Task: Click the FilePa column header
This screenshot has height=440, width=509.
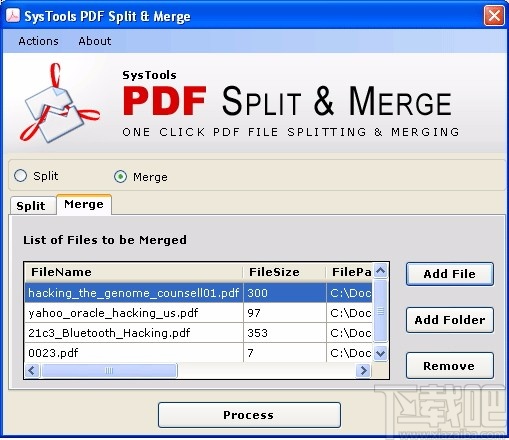Action: [350, 272]
